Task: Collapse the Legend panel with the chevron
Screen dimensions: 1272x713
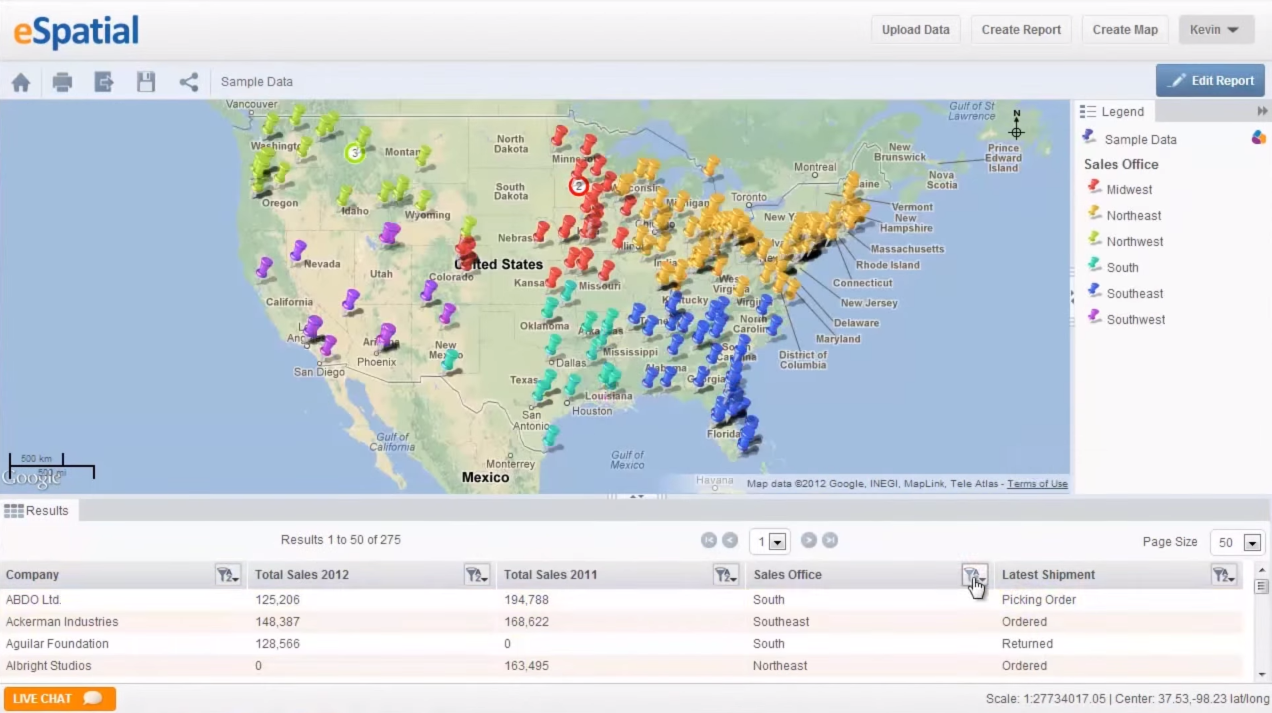Action: tap(1262, 111)
